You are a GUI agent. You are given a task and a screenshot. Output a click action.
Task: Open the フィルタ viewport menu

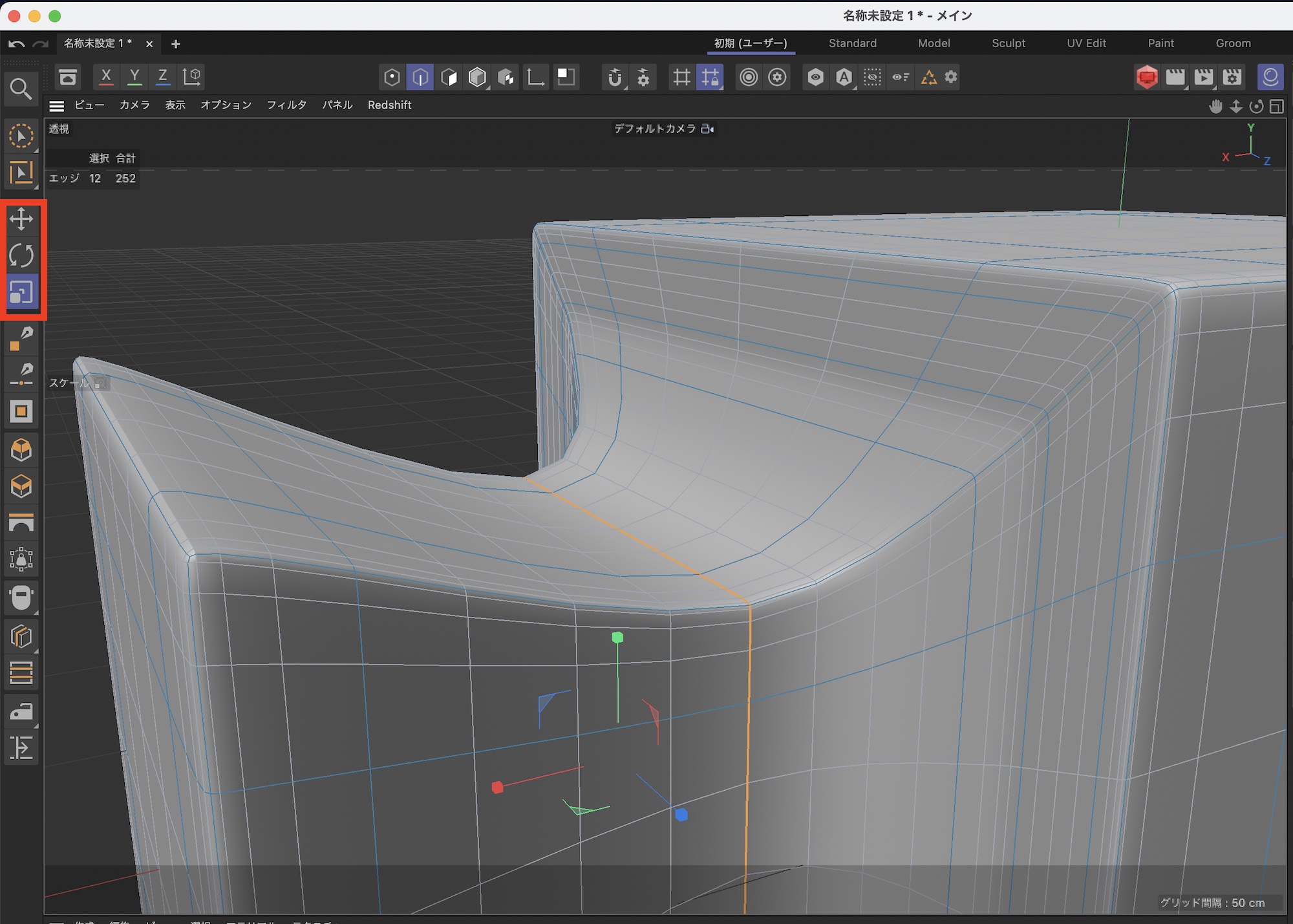[286, 105]
